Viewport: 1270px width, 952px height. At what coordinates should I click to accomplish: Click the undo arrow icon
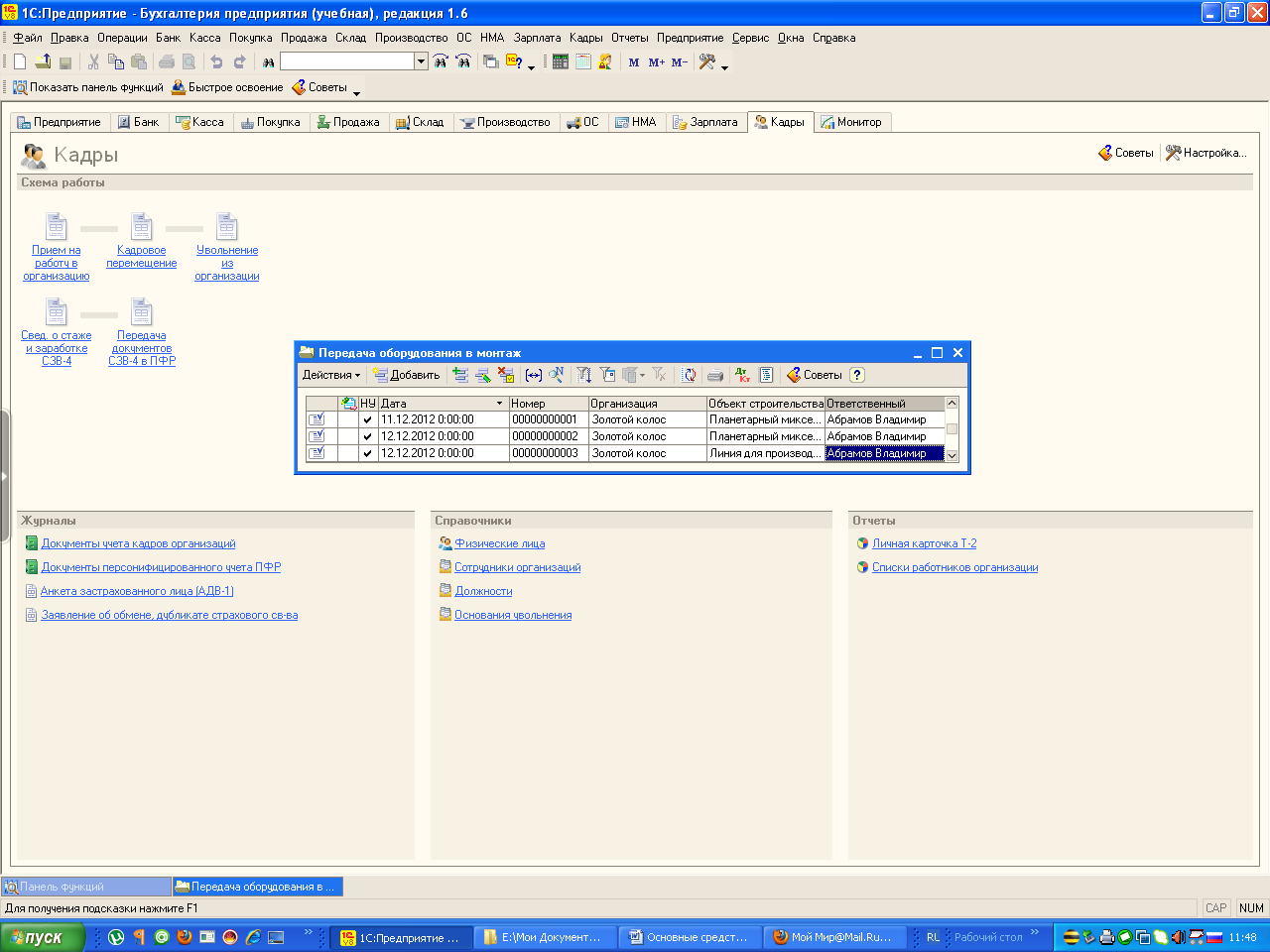(x=216, y=61)
